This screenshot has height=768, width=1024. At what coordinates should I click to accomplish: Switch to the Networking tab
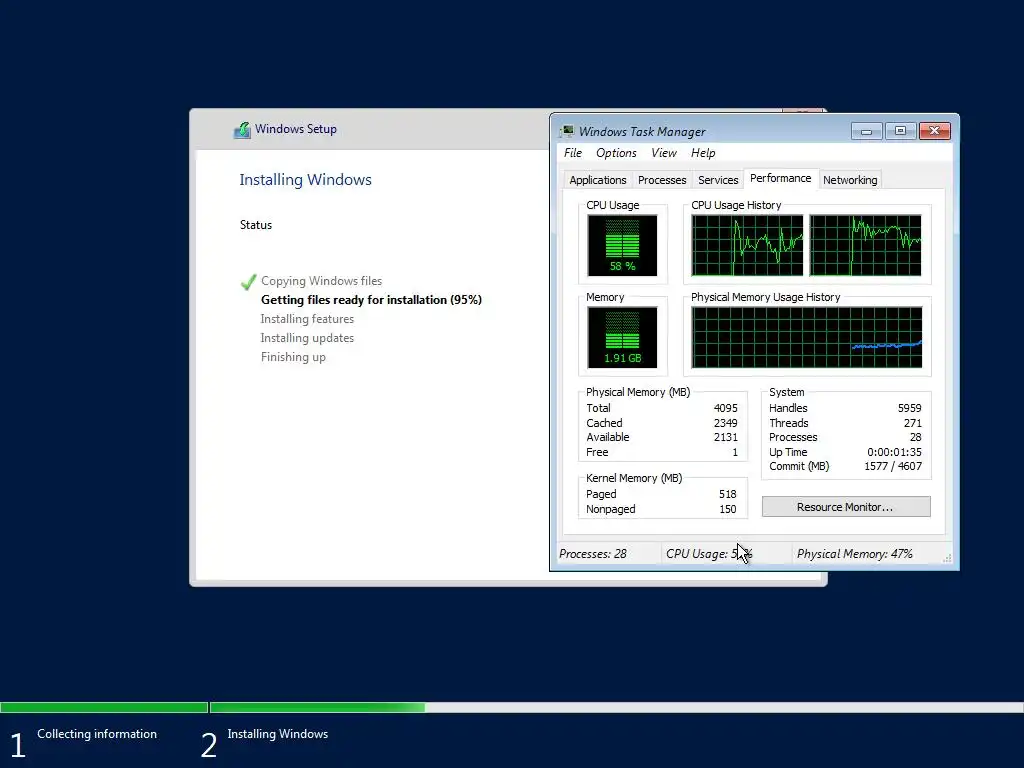[850, 180]
